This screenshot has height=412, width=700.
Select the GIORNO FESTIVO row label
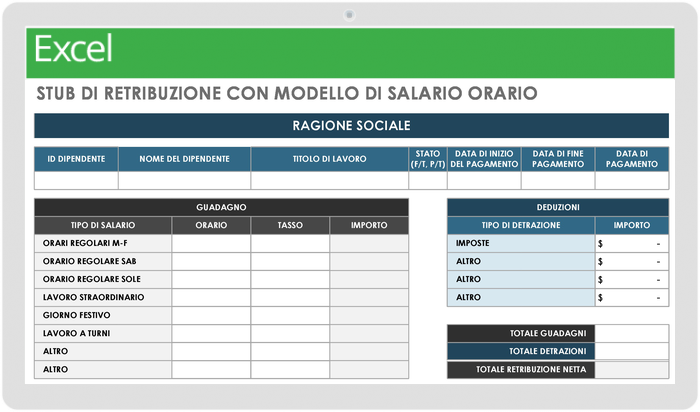click(x=103, y=315)
